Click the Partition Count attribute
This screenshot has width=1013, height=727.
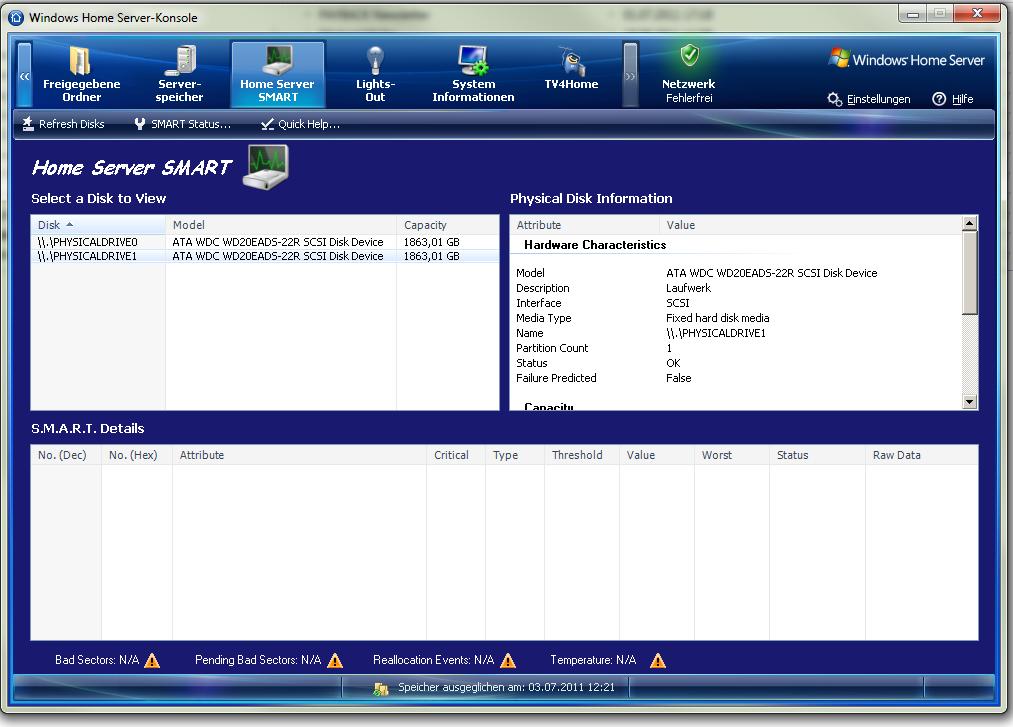pos(552,348)
